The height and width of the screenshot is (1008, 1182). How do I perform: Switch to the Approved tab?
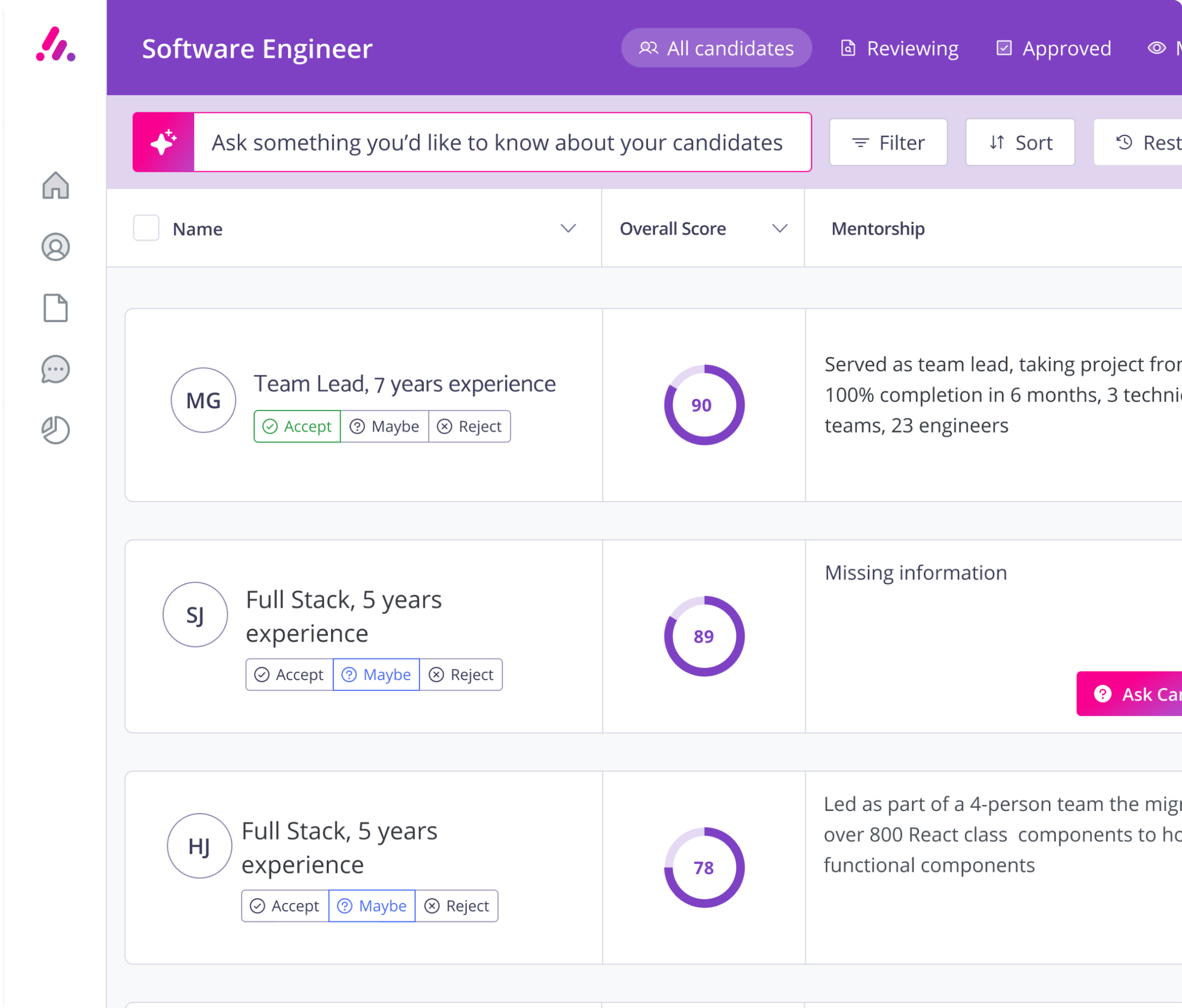point(1053,48)
